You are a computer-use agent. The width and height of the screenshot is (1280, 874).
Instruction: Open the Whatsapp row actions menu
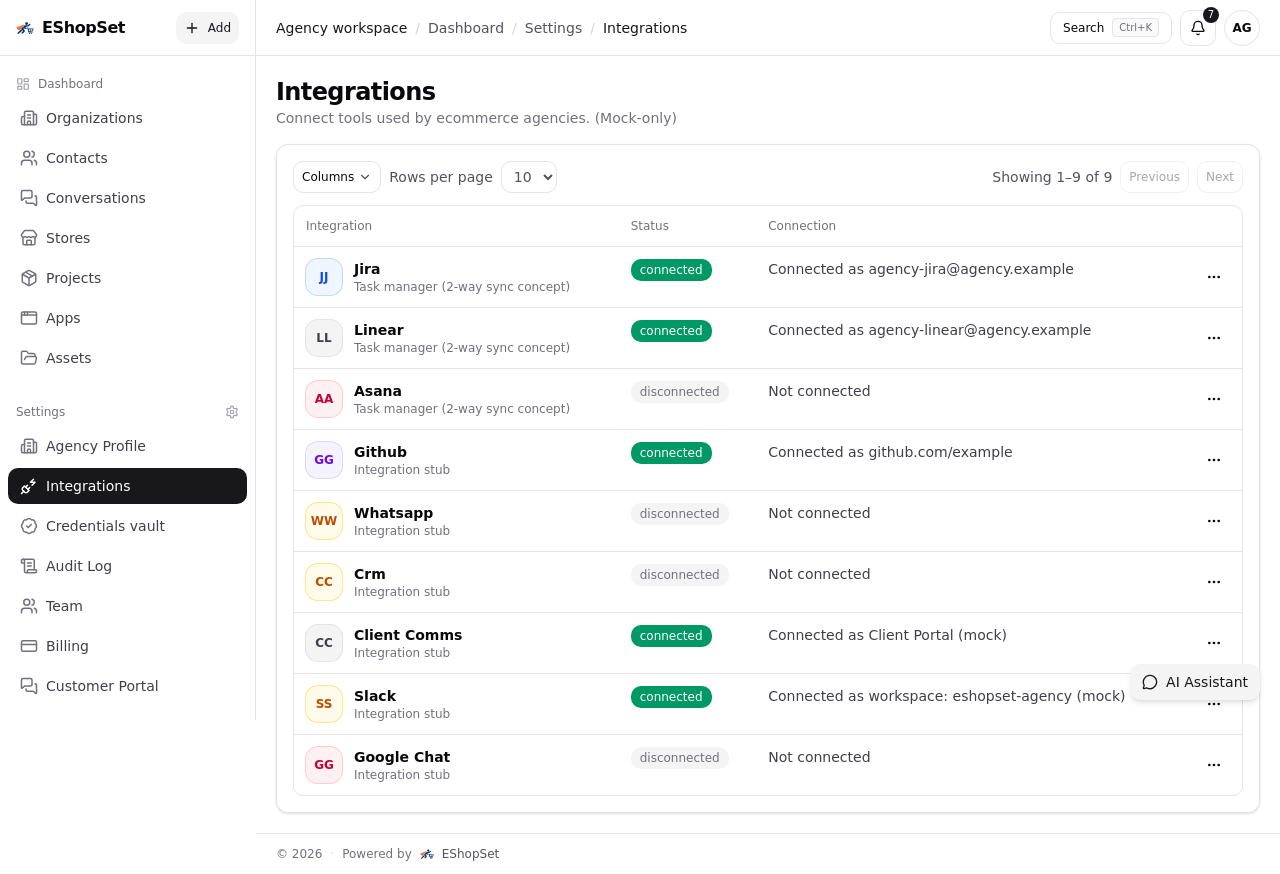pos(1214,521)
